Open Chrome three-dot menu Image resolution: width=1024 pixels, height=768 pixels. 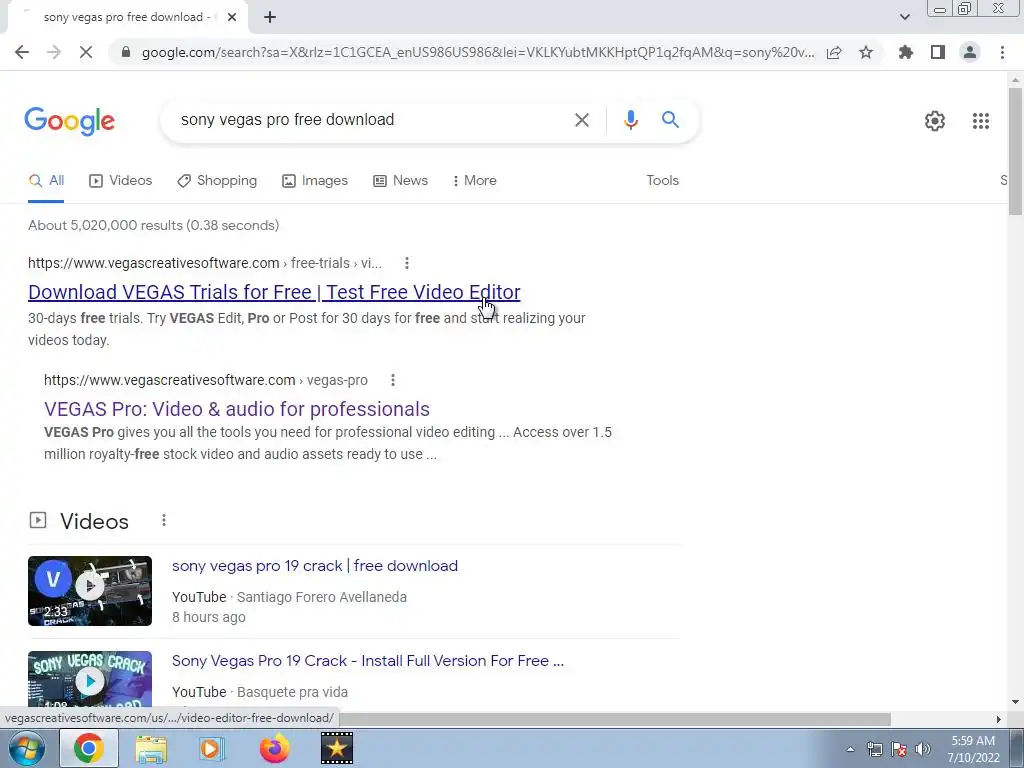tap(1002, 52)
